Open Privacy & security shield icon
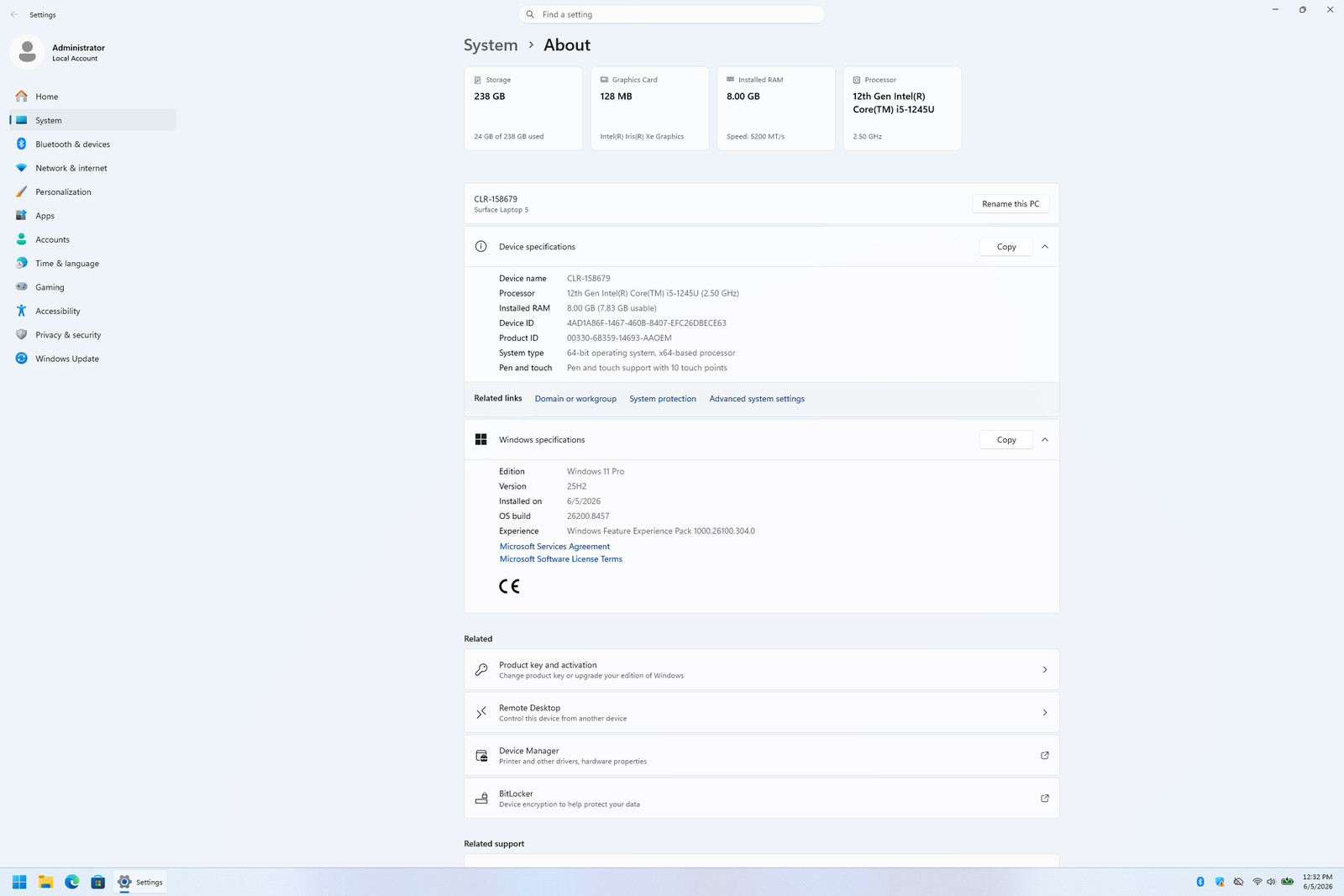The image size is (1344, 896). 21,334
